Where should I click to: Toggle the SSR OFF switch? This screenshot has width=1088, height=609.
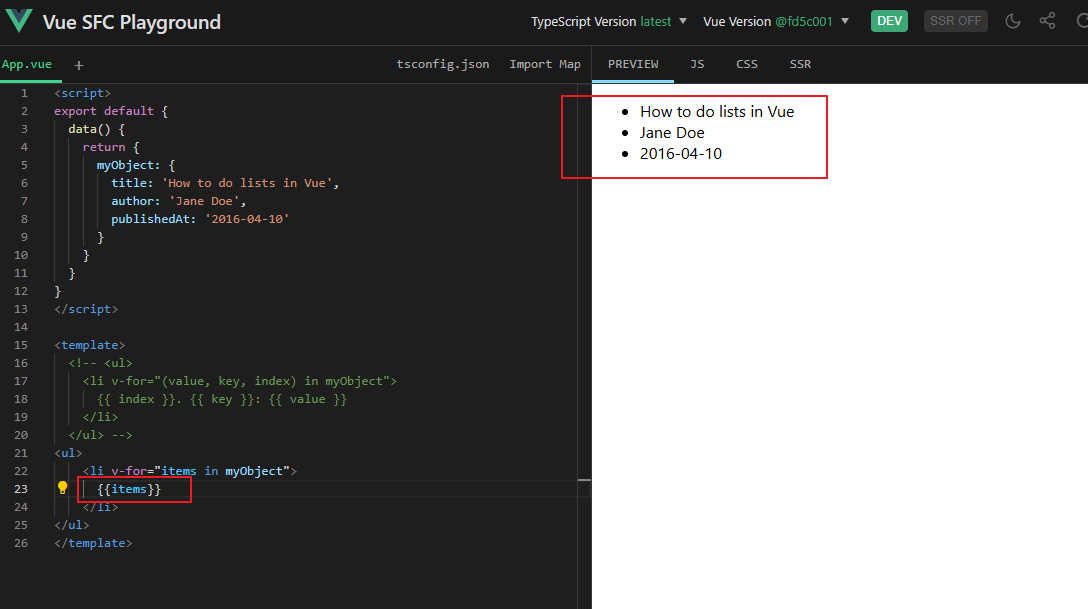click(x=955, y=21)
